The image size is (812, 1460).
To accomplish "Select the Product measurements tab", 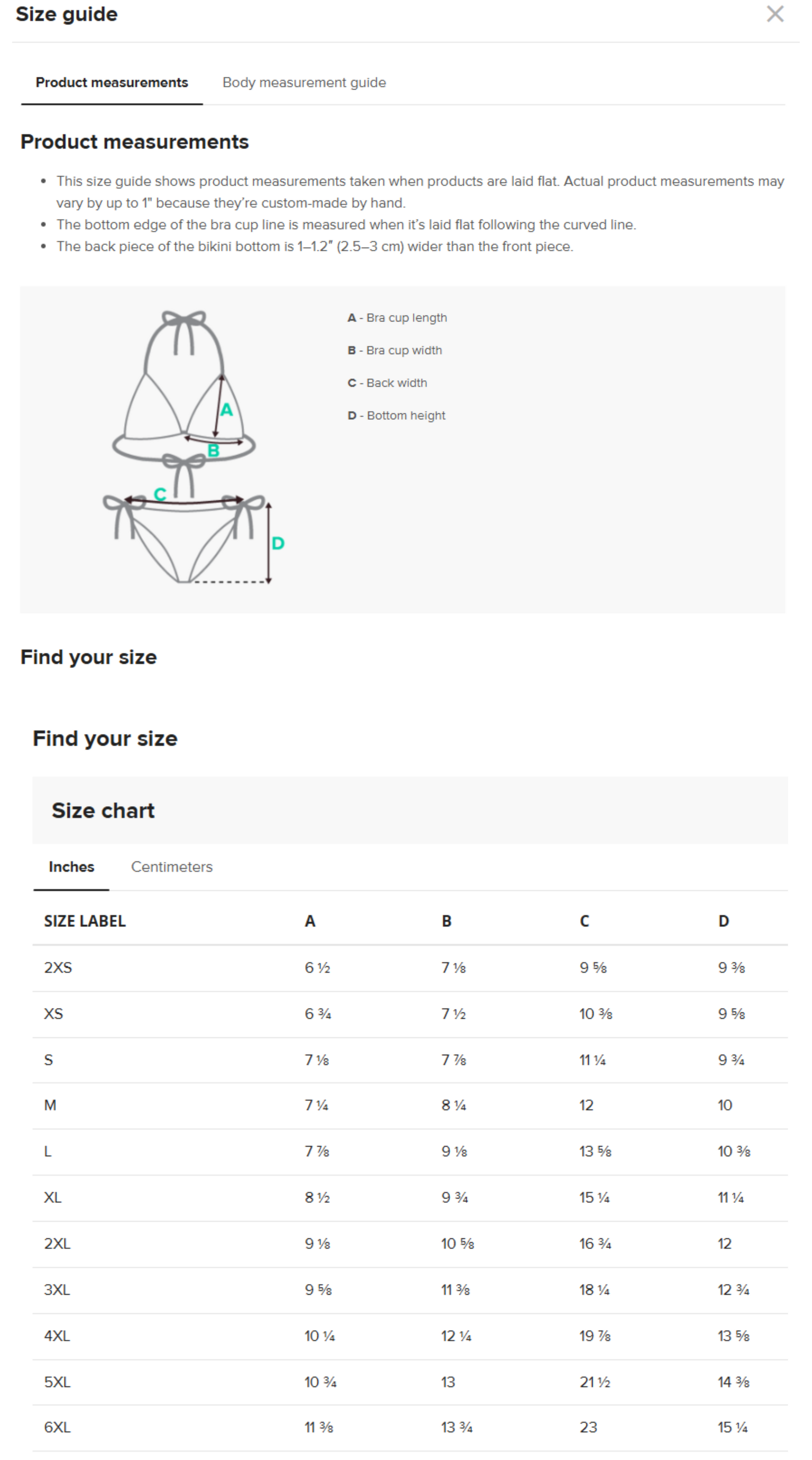I will (112, 83).
